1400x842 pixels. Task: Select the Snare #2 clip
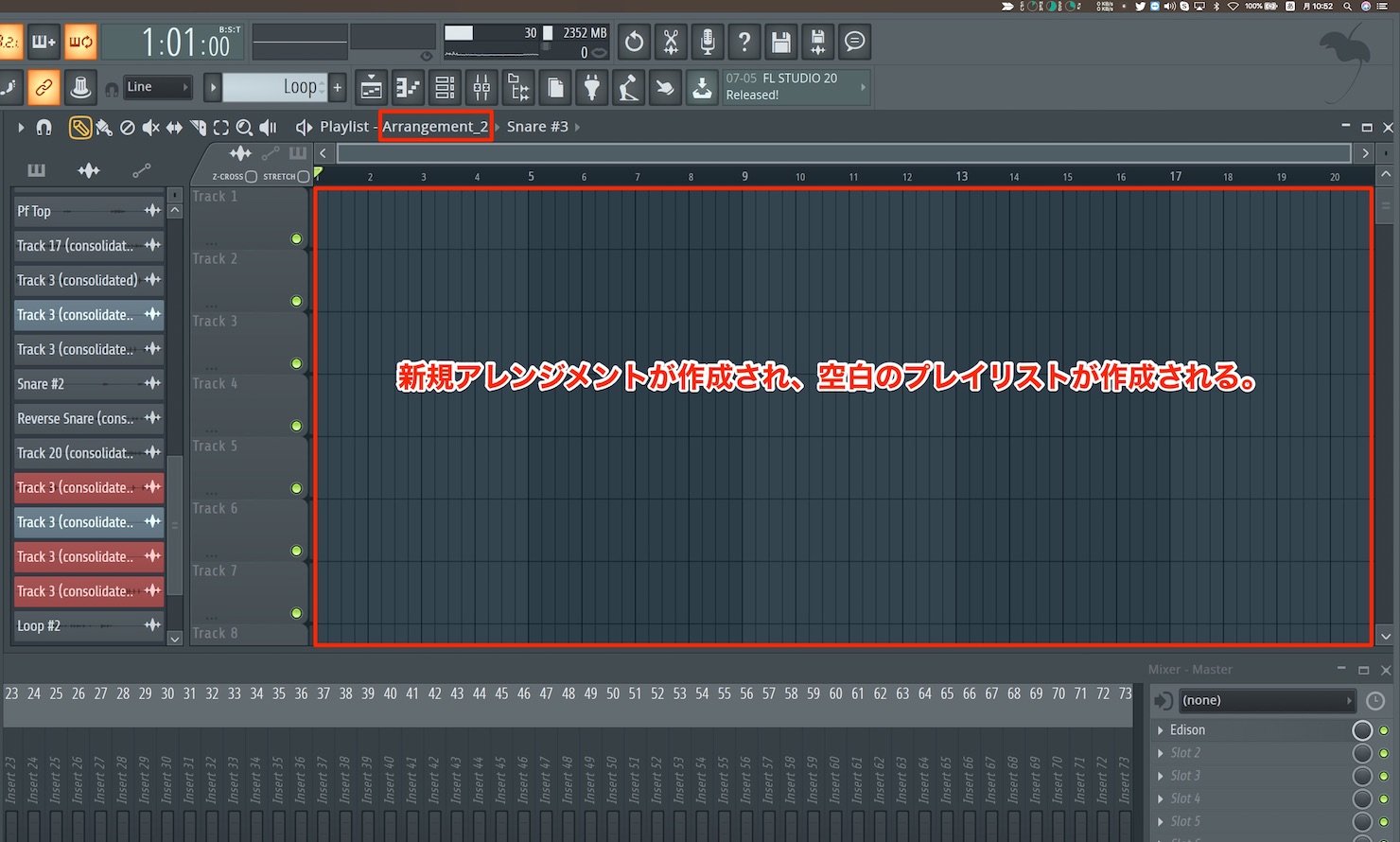pos(89,383)
